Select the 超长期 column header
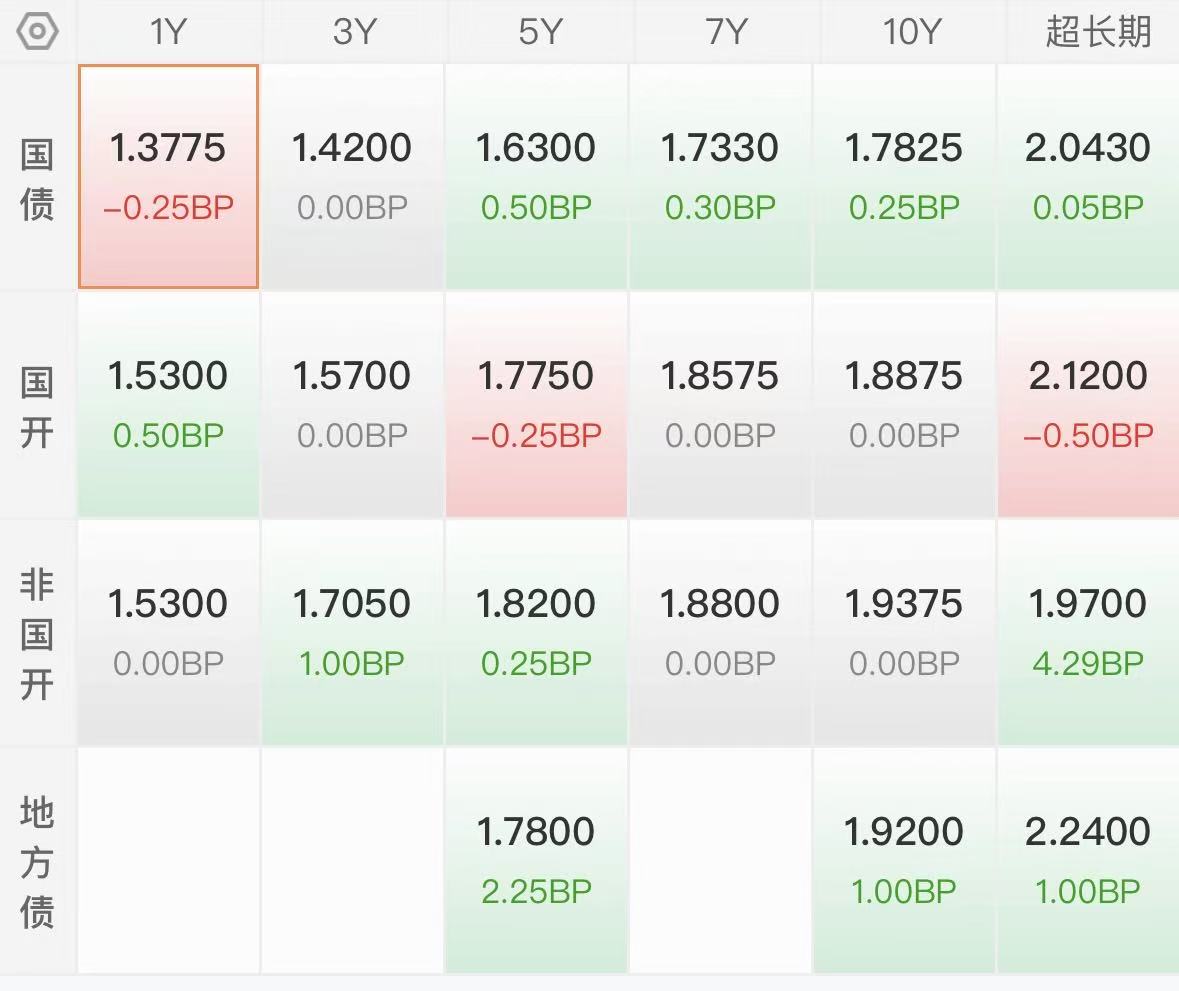The height and width of the screenshot is (991, 1179). [x=1098, y=32]
